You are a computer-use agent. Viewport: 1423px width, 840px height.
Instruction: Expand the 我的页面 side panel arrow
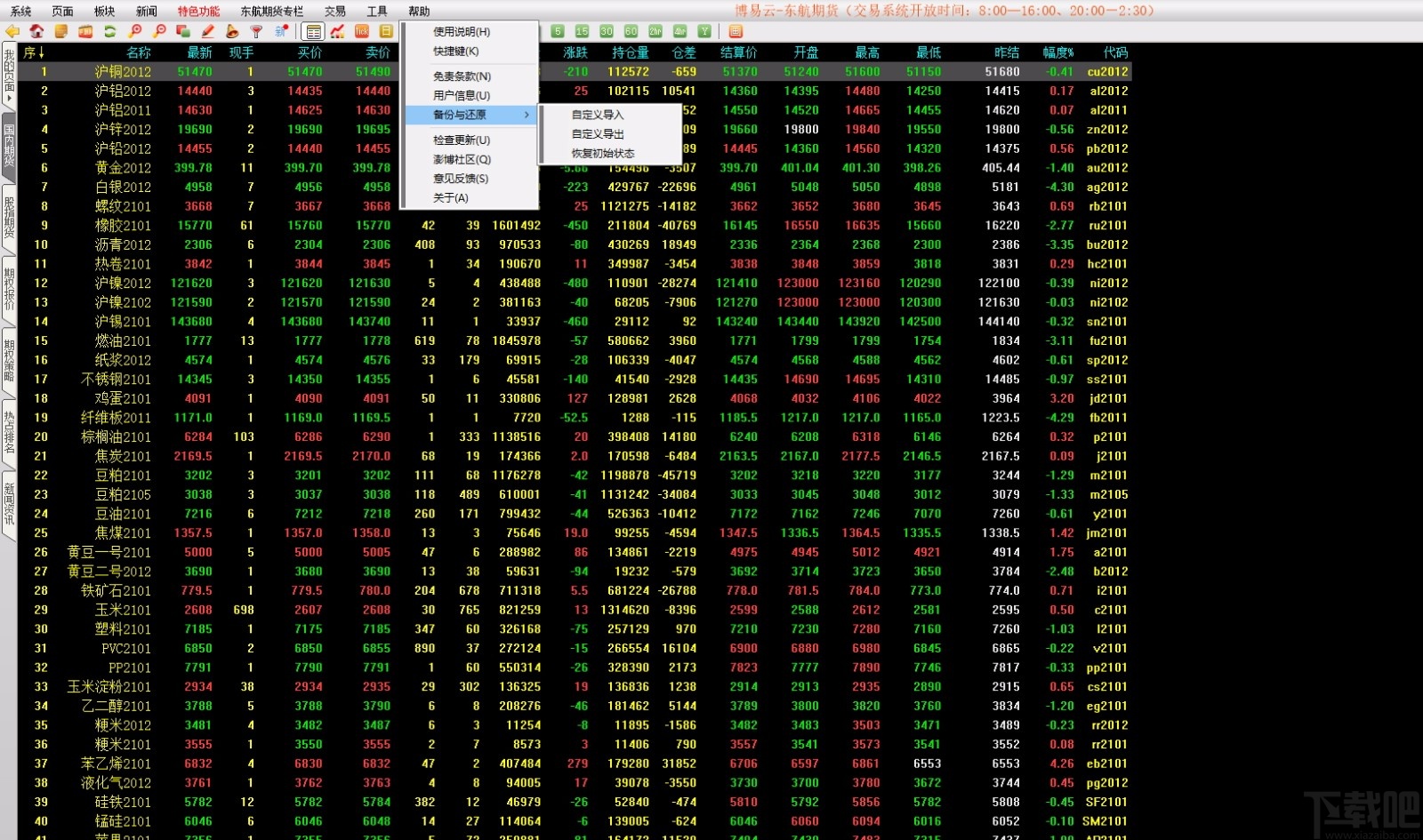point(9,100)
